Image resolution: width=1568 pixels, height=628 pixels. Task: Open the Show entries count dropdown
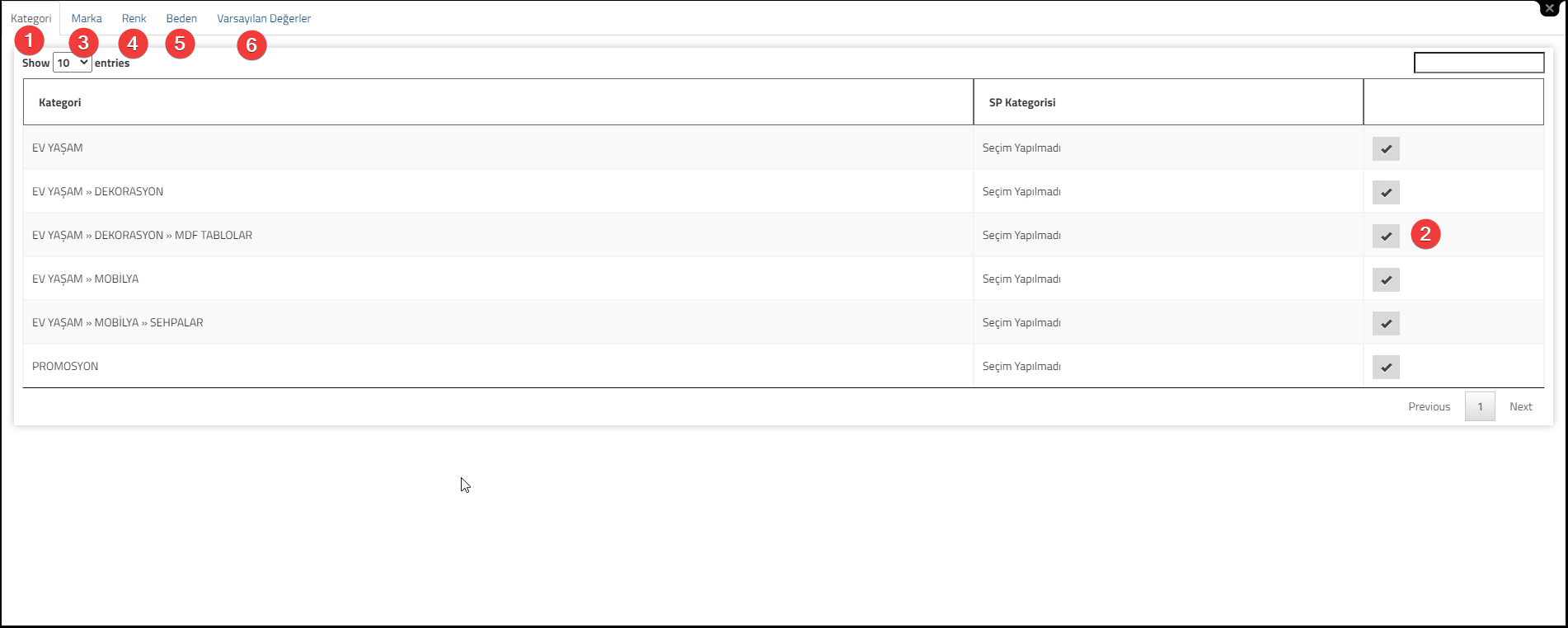tap(72, 63)
